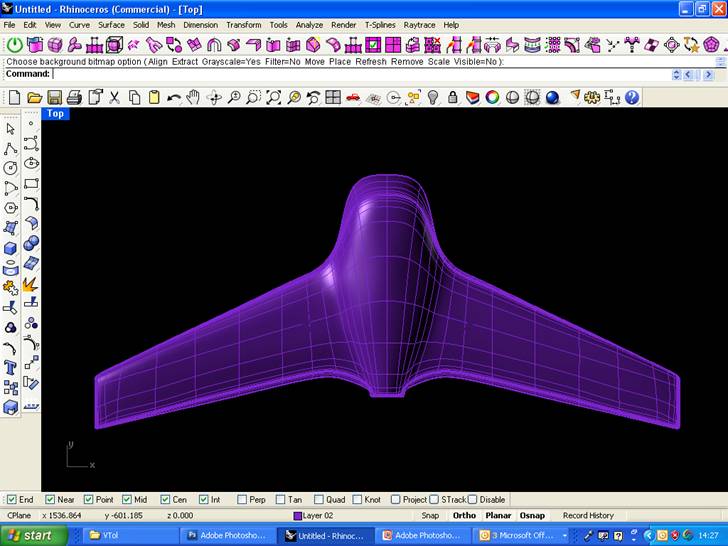The height and width of the screenshot is (546, 728).
Task: Enable the Quad osnap checkbox
Action: pyautogui.click(x=318, y=500)
